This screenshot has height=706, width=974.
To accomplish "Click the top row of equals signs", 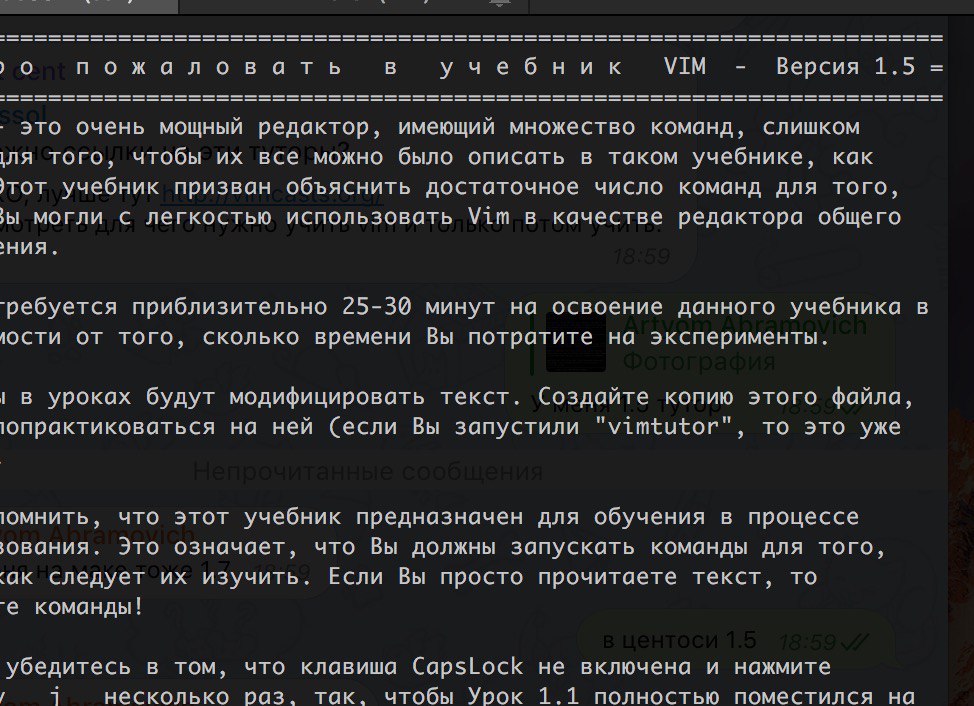I will 472,39.
